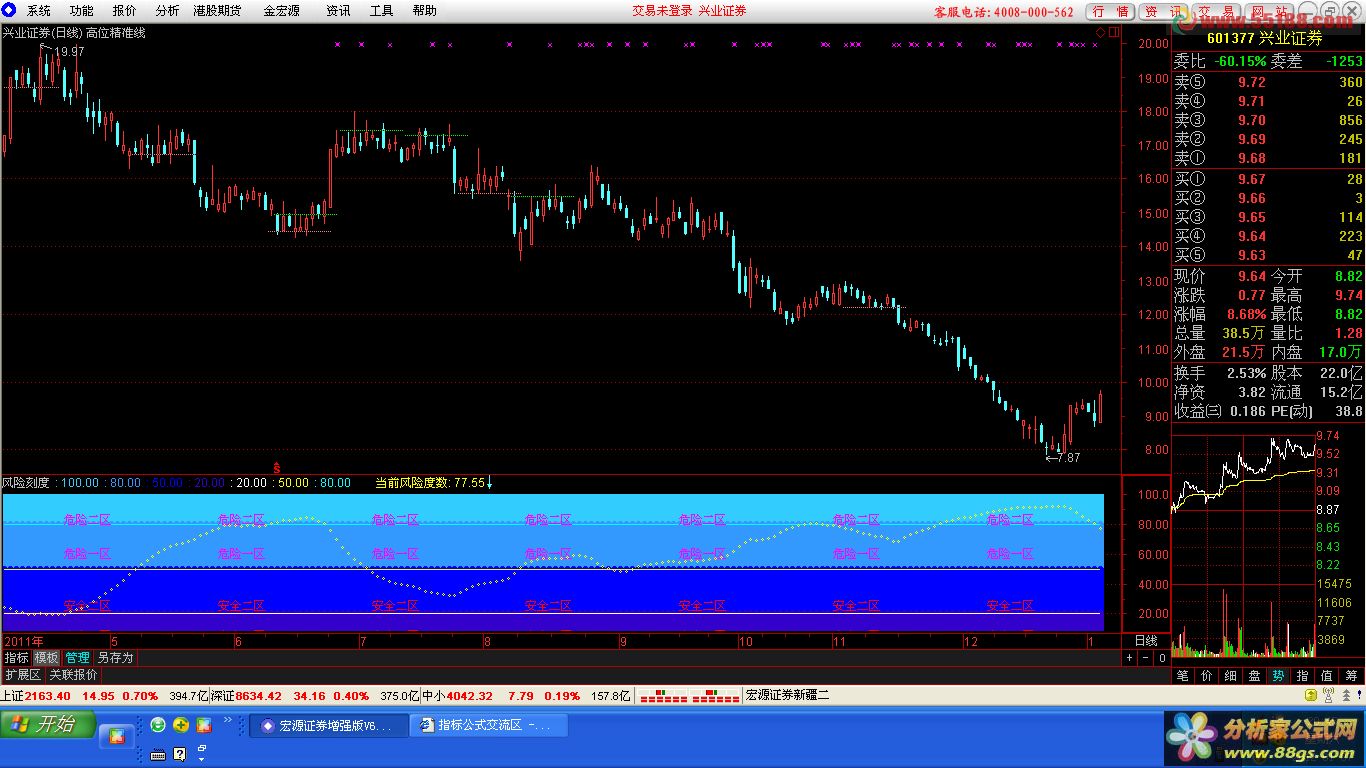The height and width of the screenshot is (768, 1366).
Task: Click the blue pin icon in status bar
Action: pos(1357,695)
